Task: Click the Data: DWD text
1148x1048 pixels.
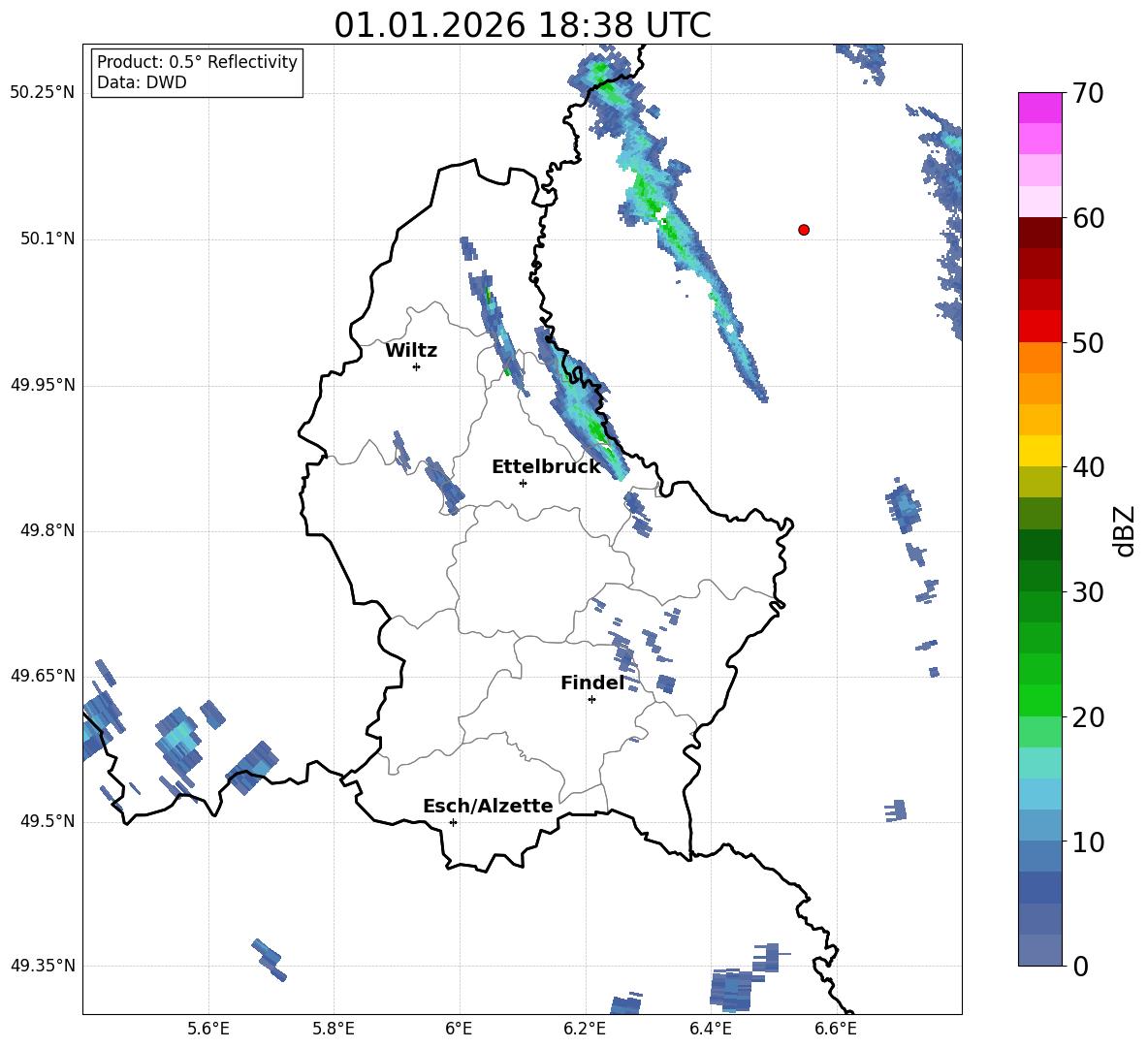Action: pos(142,82)
